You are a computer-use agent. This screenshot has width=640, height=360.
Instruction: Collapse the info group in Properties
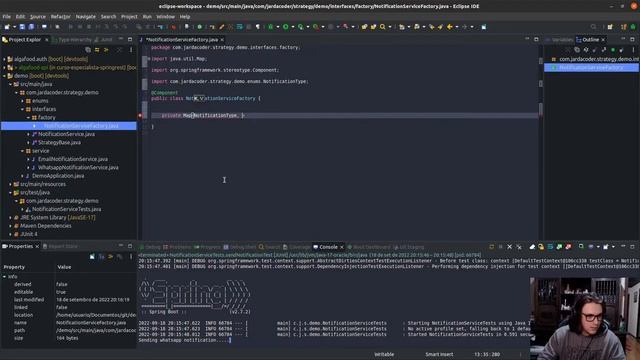(x=4, y=277)
